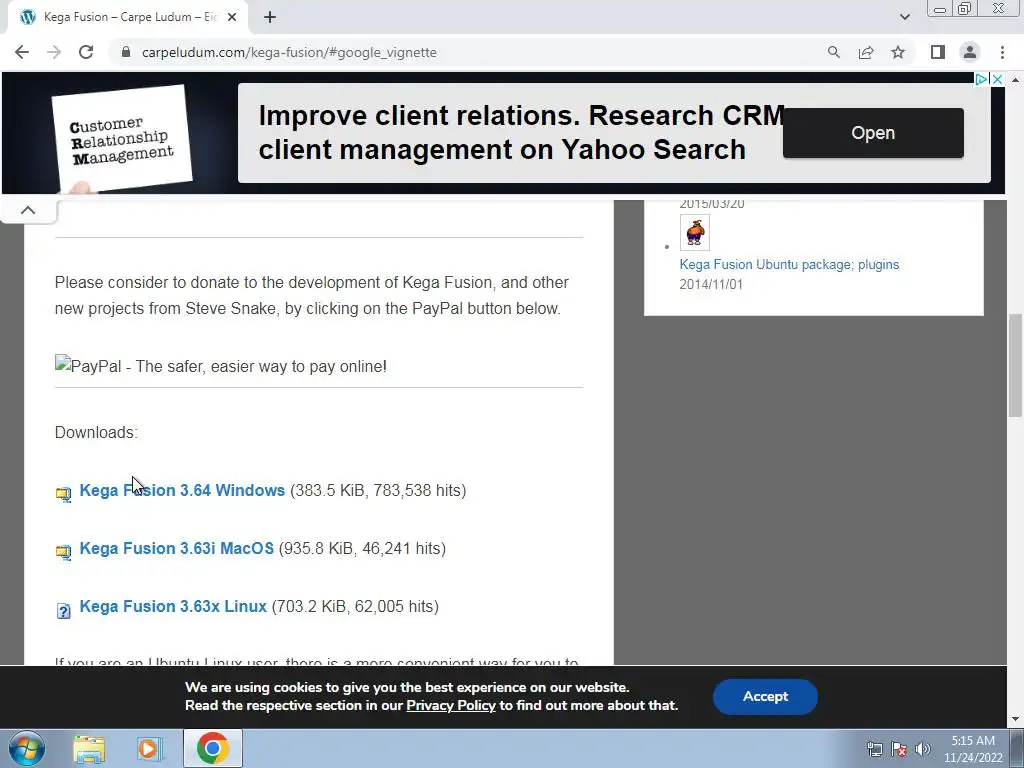Open Kega Fusion Ubuntu package; plugins post
This screenshot has width=1024, height=768.
789,264
